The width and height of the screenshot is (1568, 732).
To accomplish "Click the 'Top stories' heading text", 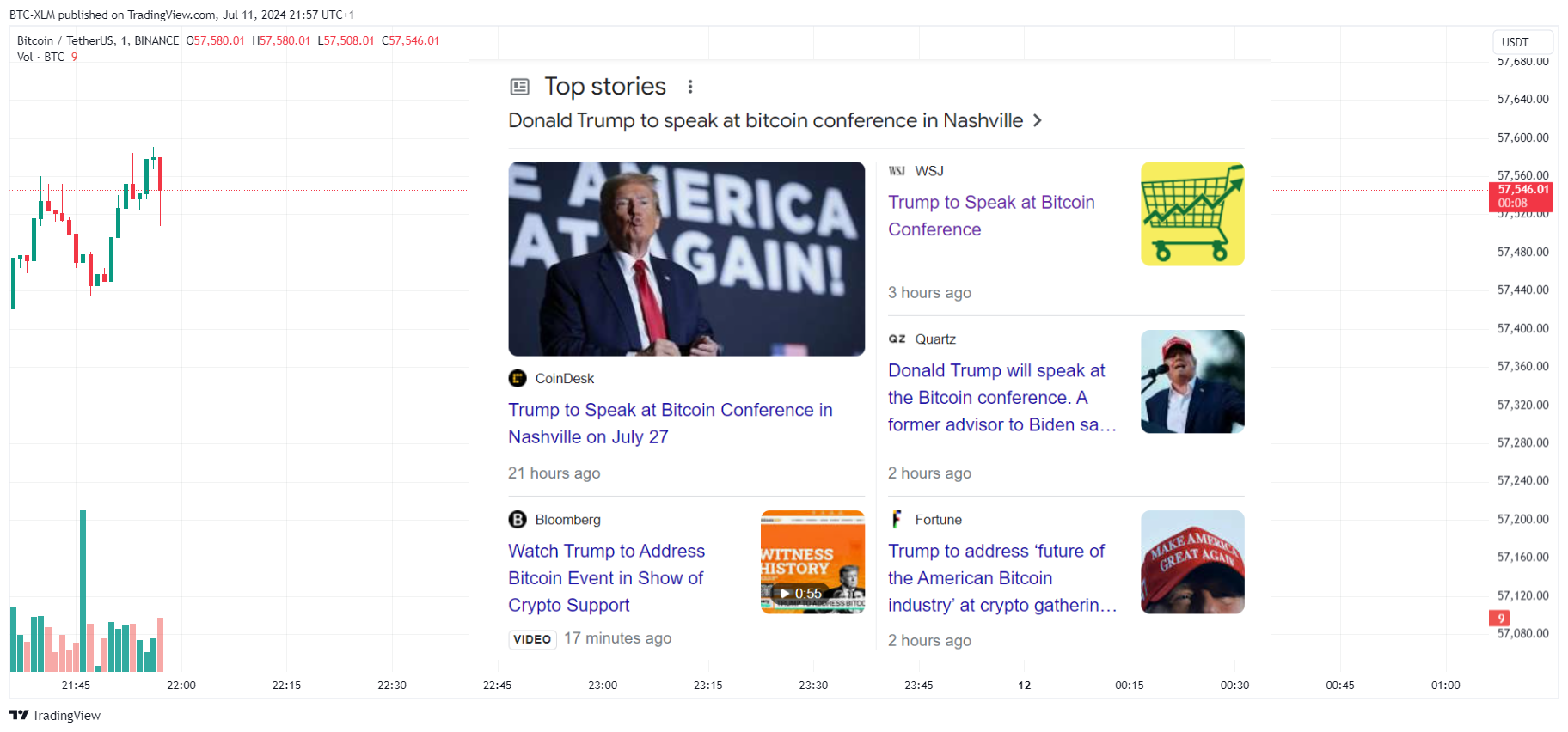I will tap(605, 87).
